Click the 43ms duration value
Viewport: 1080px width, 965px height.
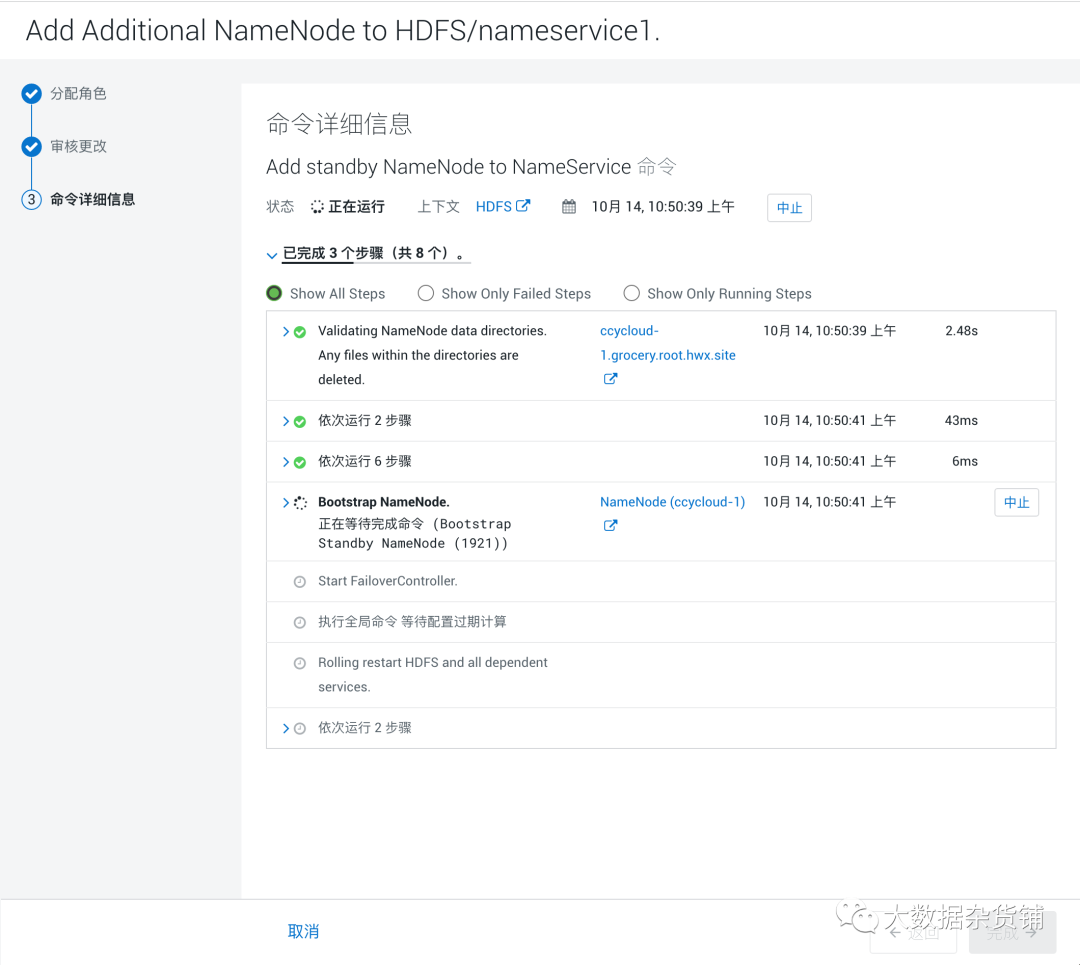[961, 420]
